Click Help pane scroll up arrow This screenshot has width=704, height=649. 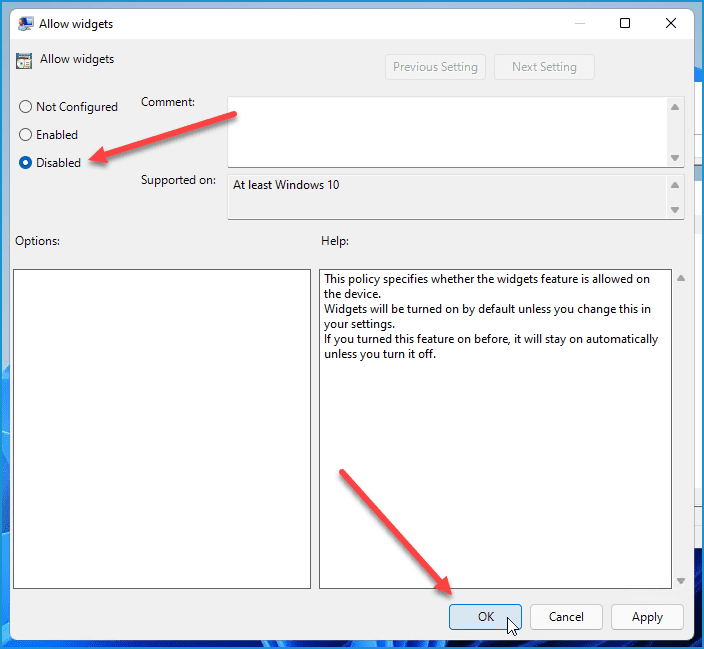click(x=681, y=278)
